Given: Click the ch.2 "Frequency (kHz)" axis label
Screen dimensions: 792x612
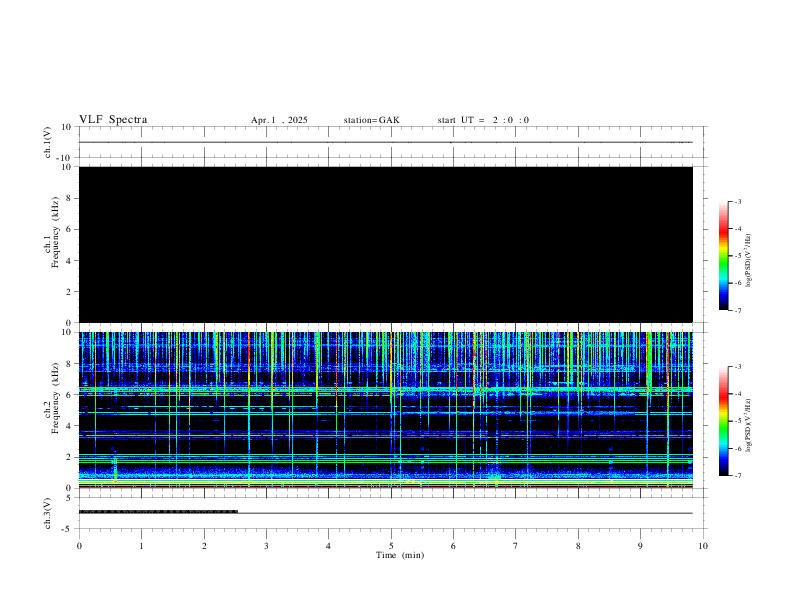Looking at the screenshot, I should pos(55,398).
